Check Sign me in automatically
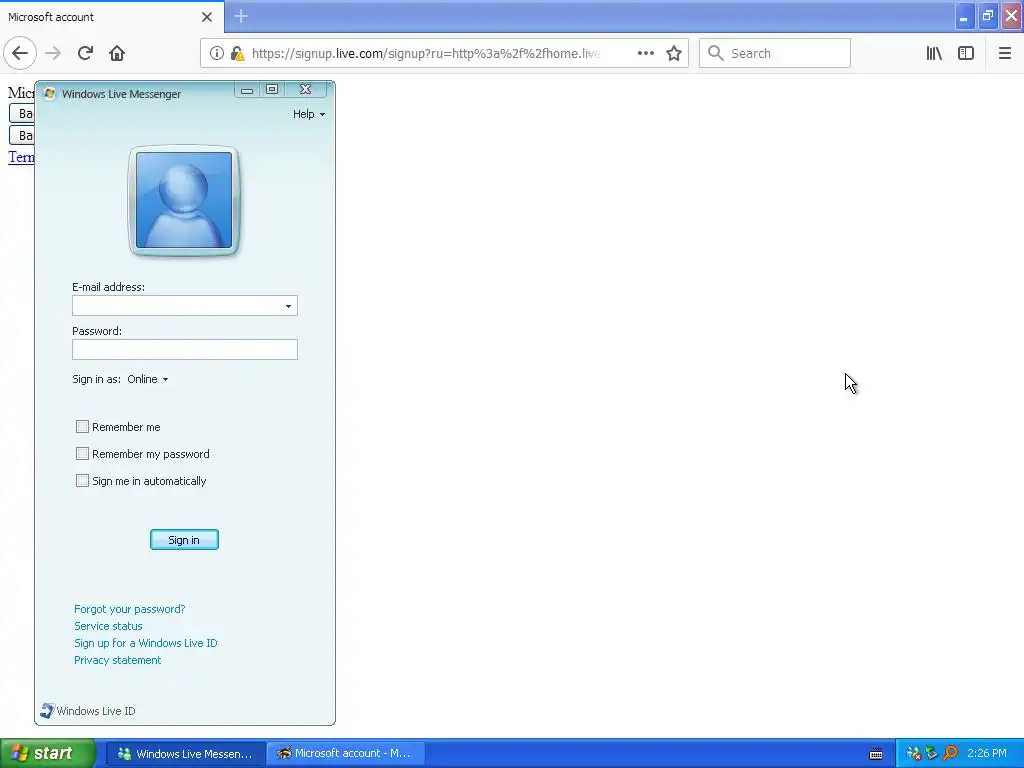Screen dimensions: 1024x768 [x=82, y=481]
